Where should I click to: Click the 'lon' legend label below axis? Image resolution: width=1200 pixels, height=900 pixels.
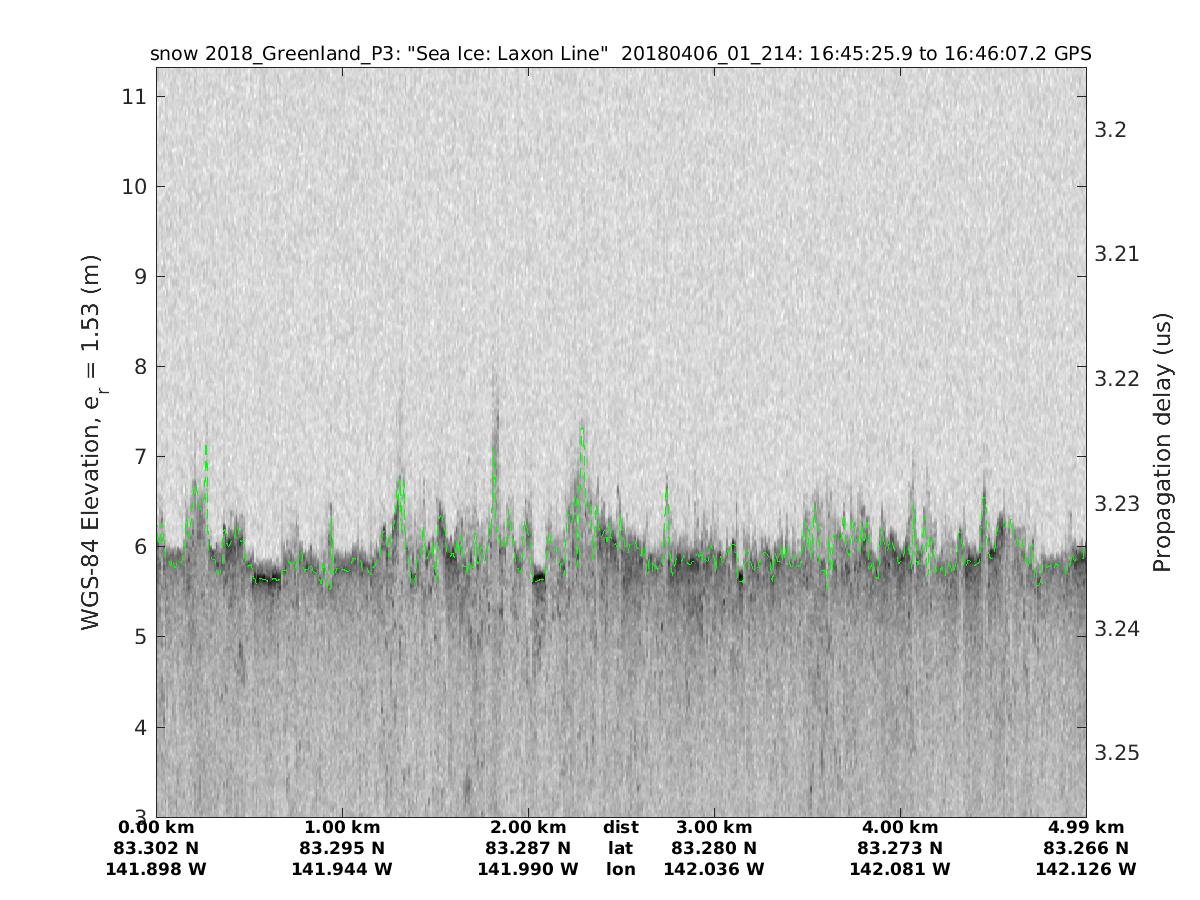point(620,869)
